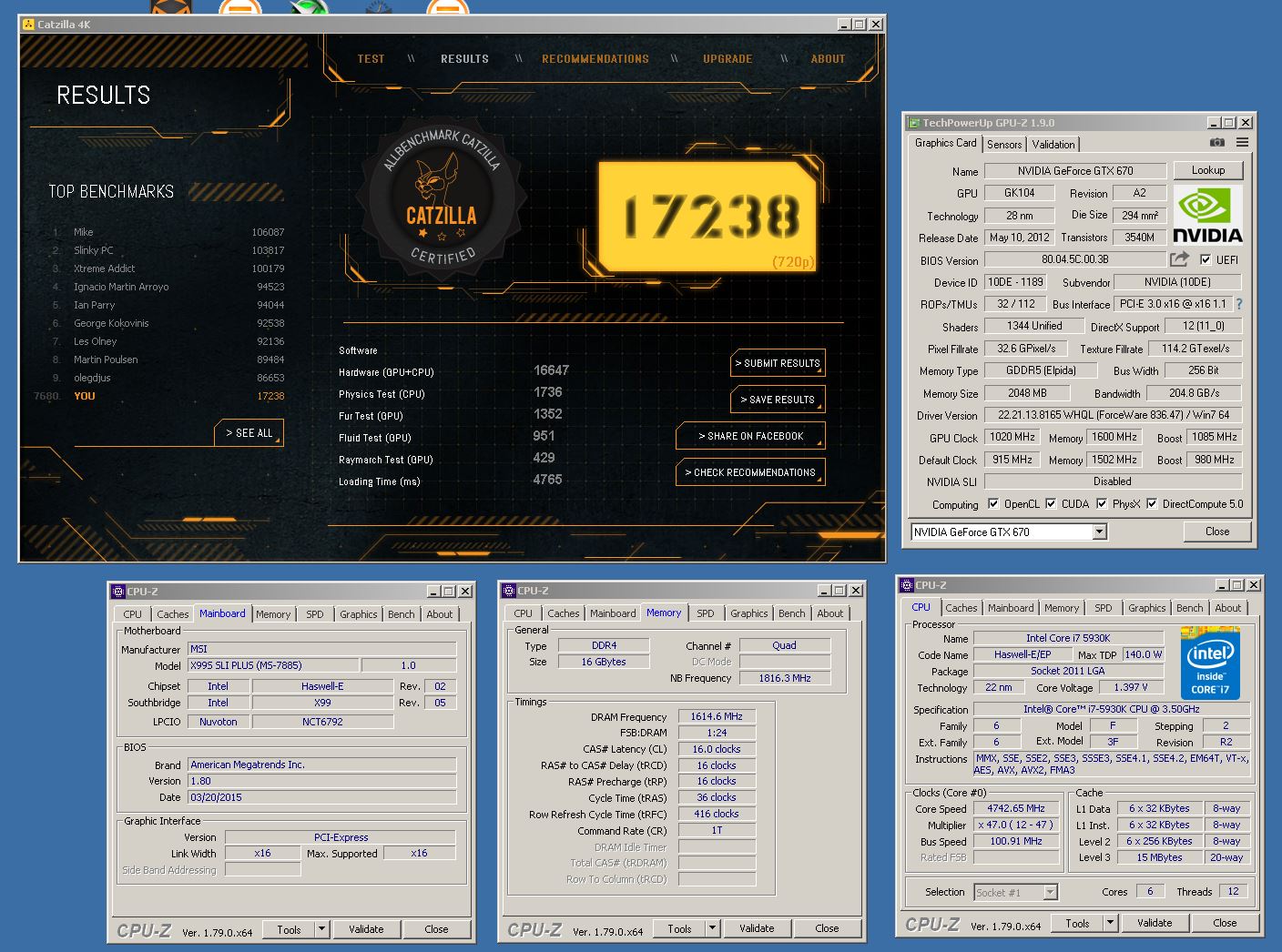Click CPU Name field Intel Core i7 5930K

1068,638
